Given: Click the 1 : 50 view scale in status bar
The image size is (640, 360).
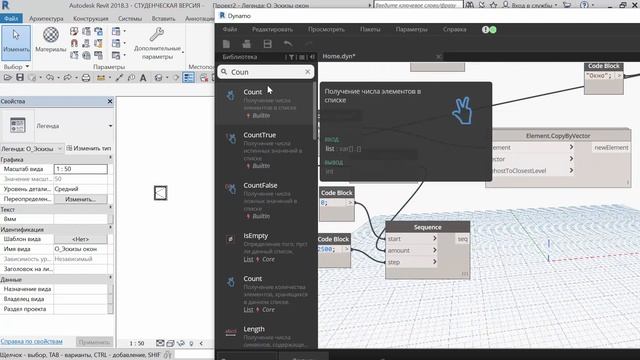Looking at the screenshot, I should [x=137, y=343].
